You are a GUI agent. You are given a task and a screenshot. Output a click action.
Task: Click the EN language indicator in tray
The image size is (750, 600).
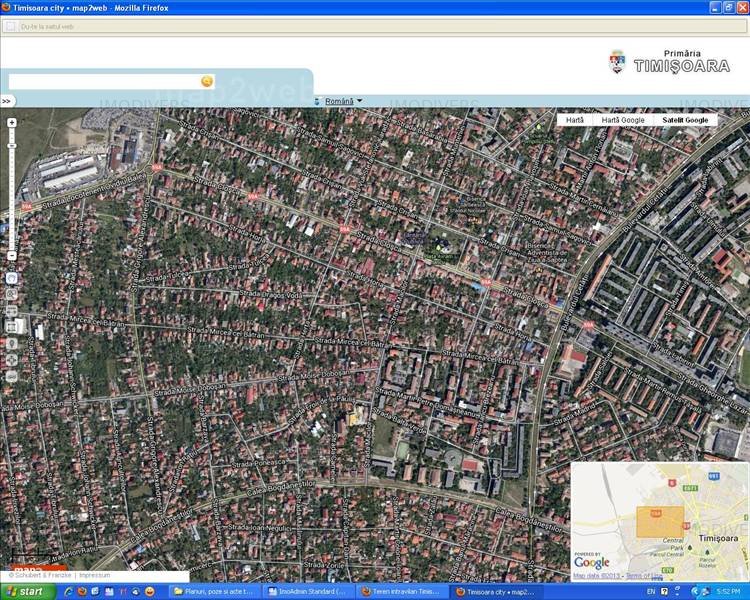click(651, 592)
